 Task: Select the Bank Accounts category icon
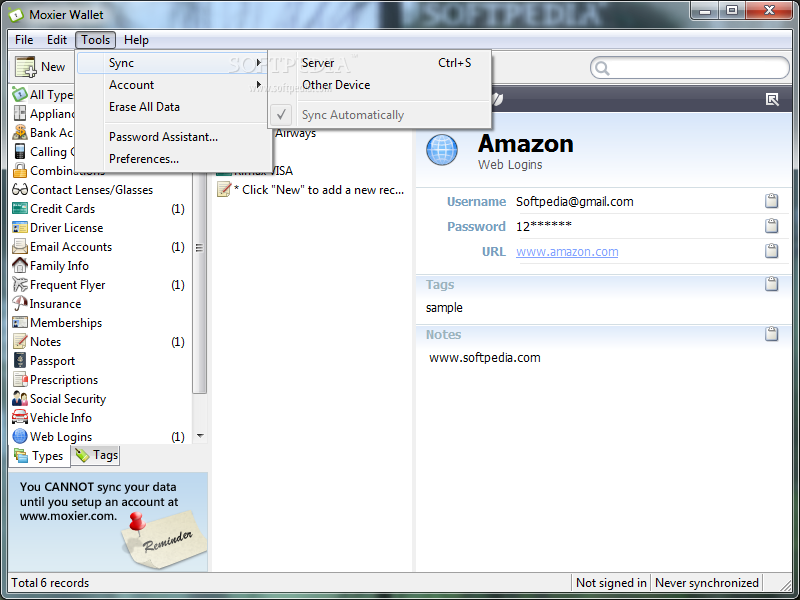coord(20,132)
